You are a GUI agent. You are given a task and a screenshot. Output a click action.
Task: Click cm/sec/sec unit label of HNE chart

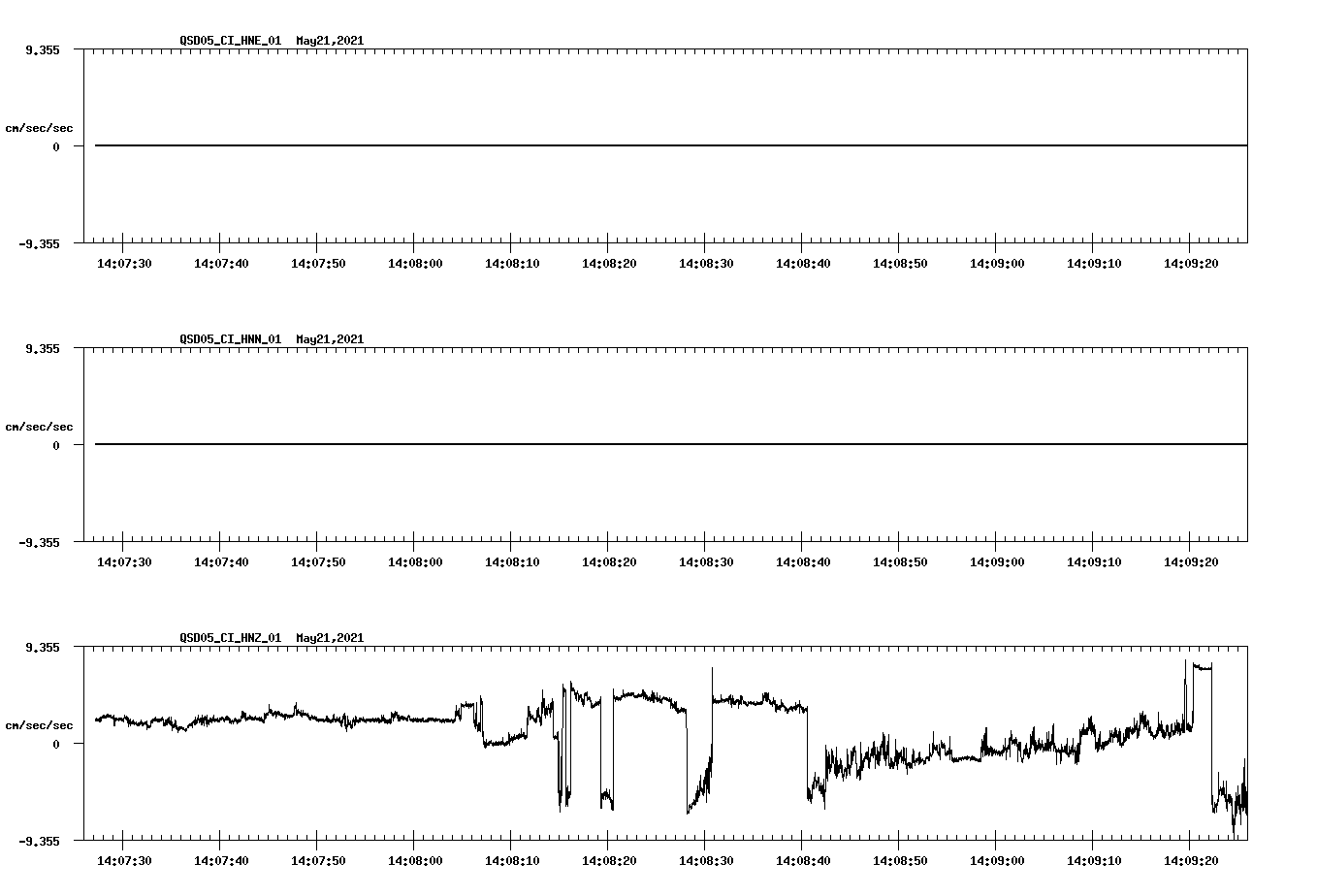(x=39, y=128)
